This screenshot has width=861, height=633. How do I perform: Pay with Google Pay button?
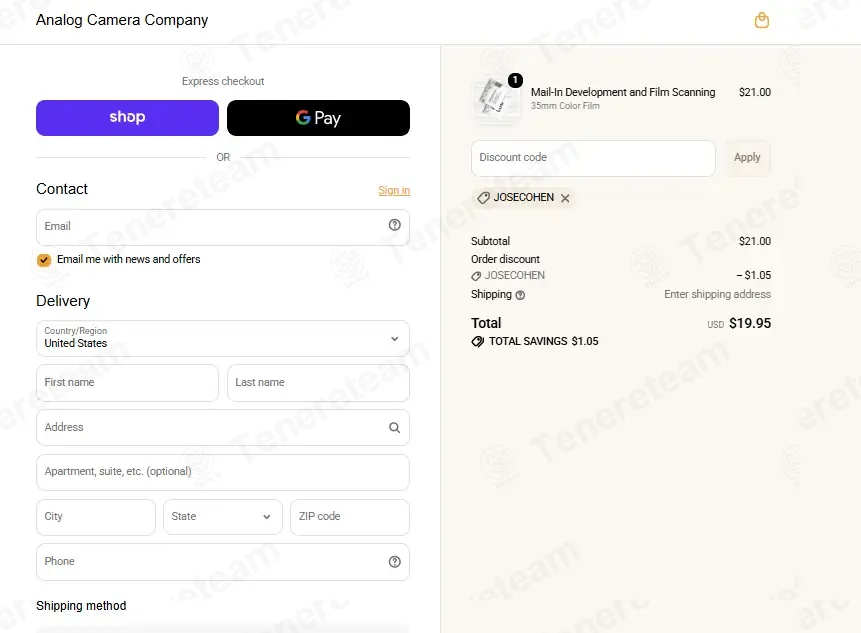coord(318,117)
